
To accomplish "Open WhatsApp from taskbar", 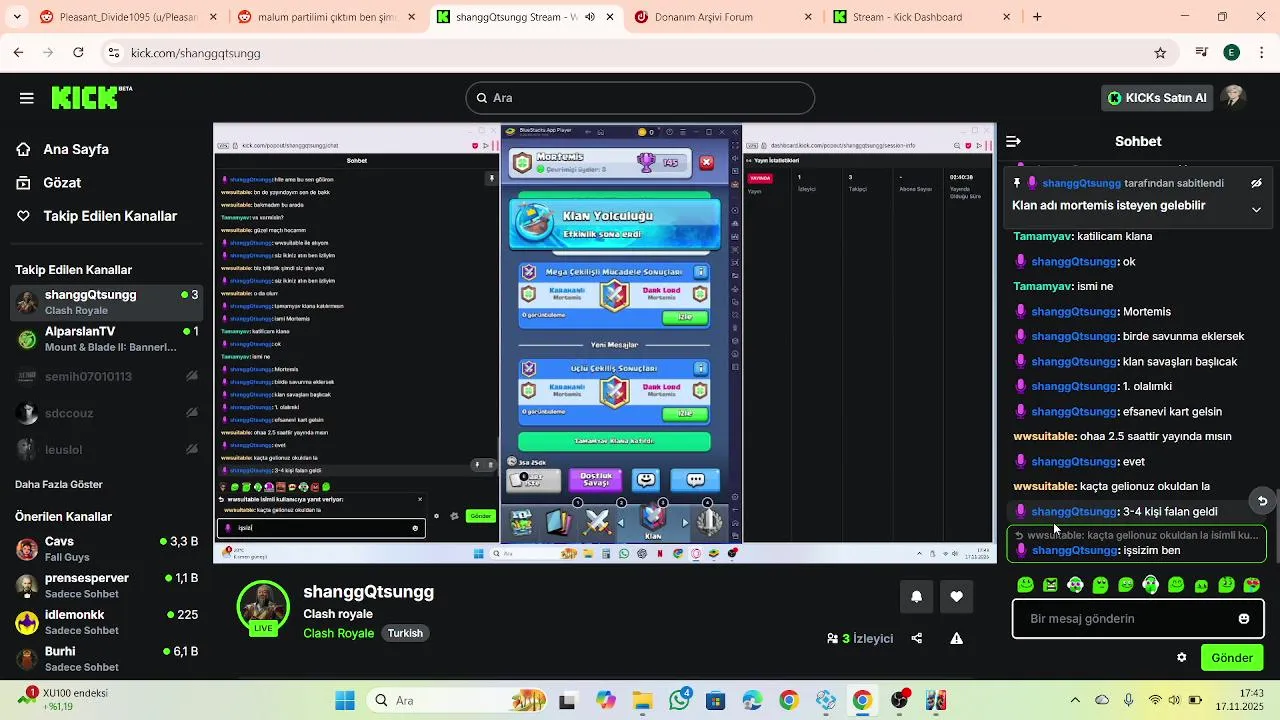I will [680, 700].
